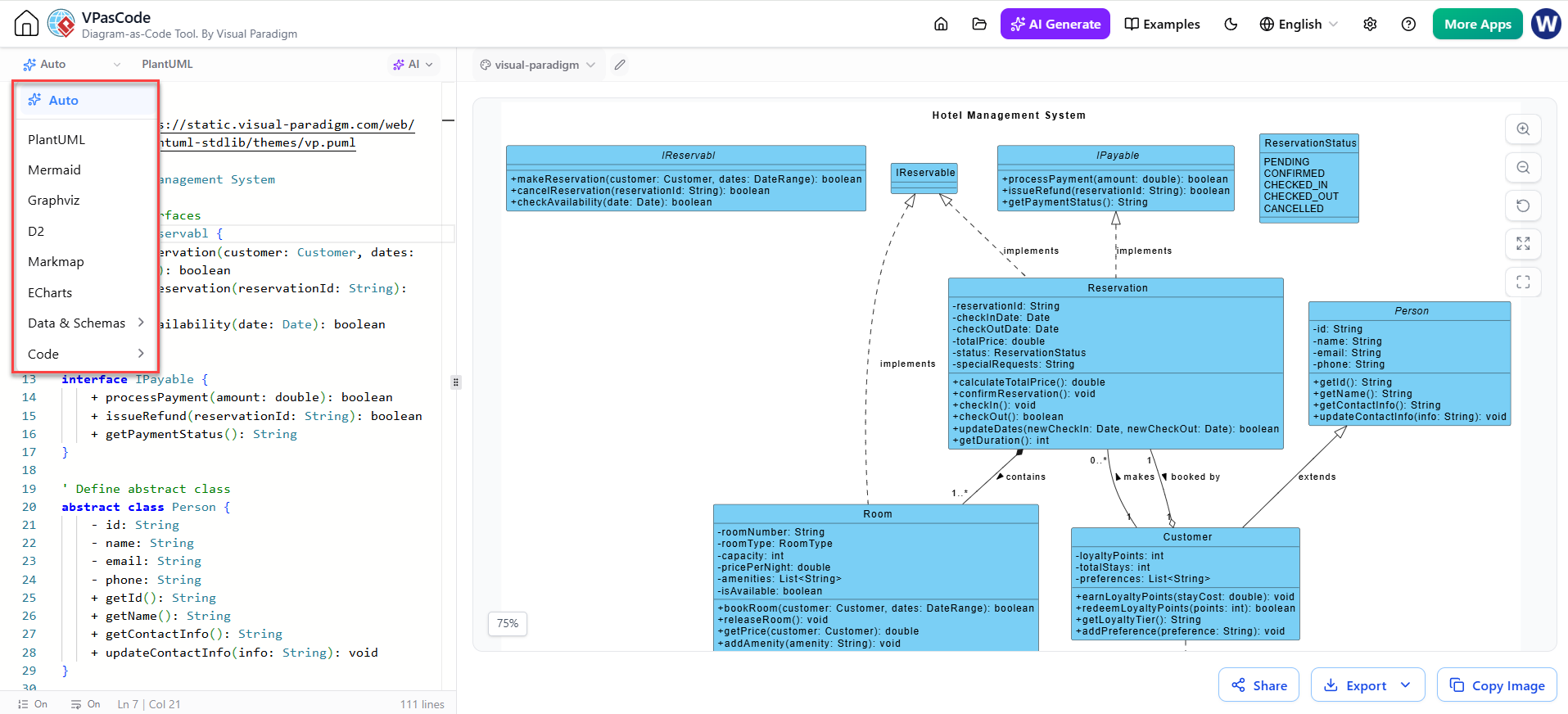
Task: Click the 111 lines status text
Action: 423,704
